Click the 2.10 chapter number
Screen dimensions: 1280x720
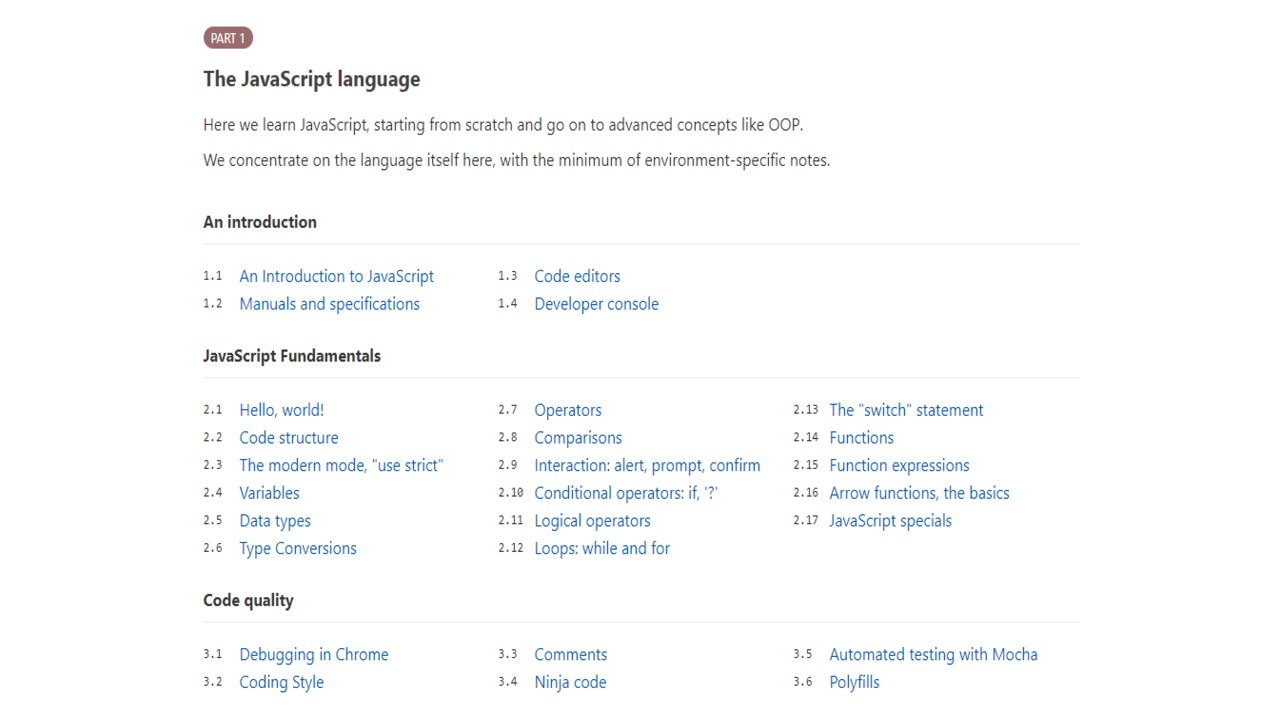coord(511,493)
